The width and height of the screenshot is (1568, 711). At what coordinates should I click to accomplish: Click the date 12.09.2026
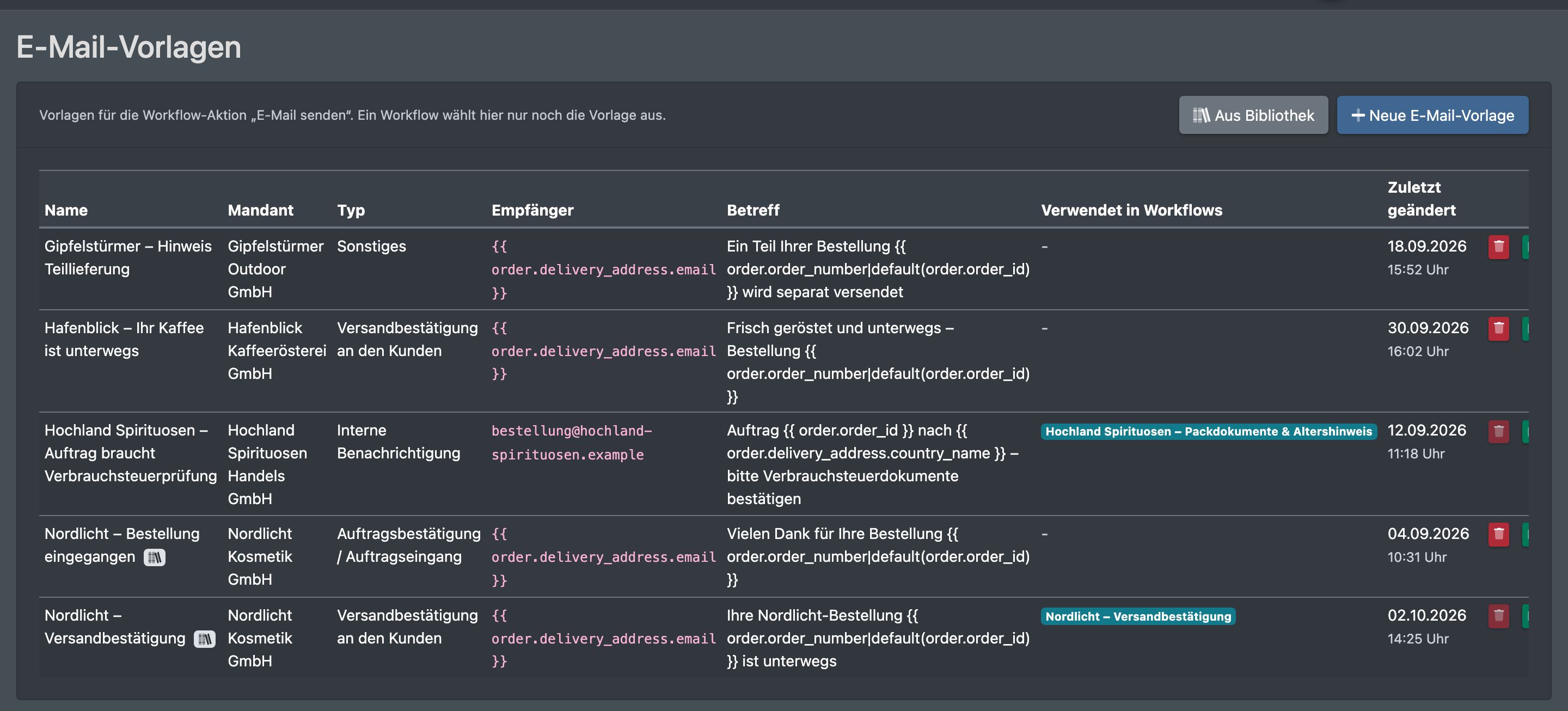click(1427, 430)
